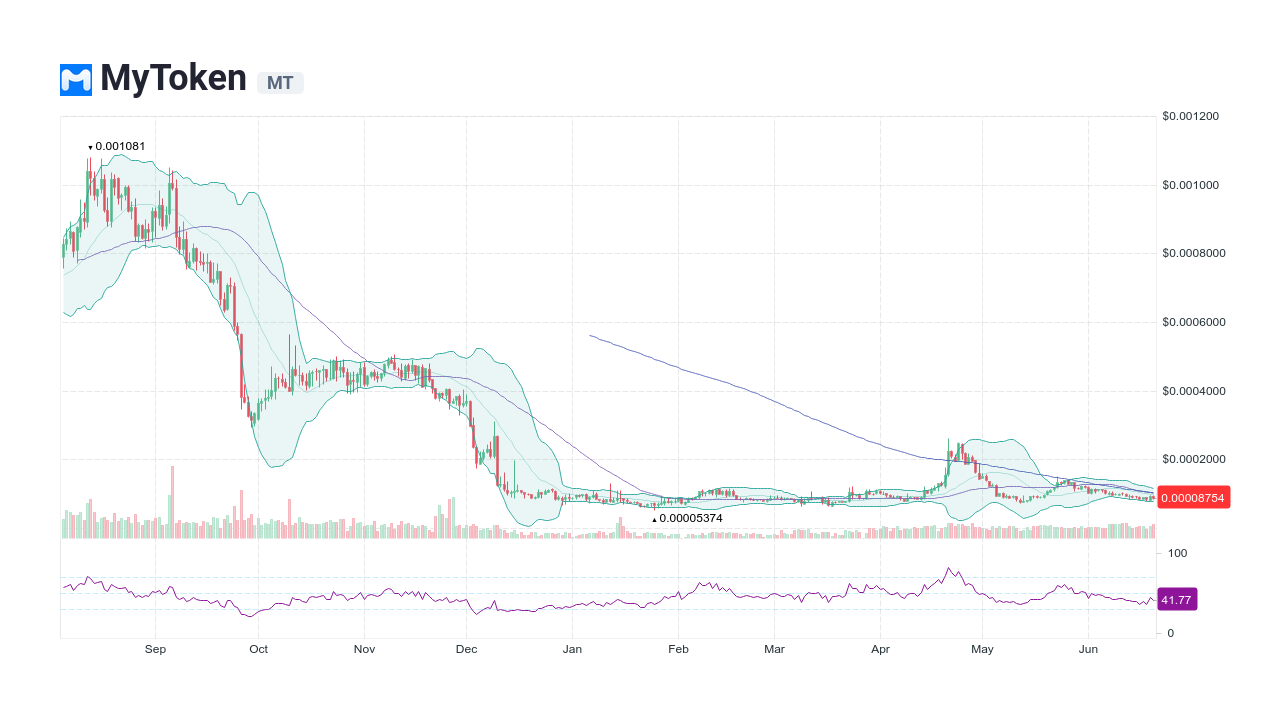The image size is (1280, 720).
Task: Select the red current price tag 0.00008754
Action: [x=1193, y=497]
